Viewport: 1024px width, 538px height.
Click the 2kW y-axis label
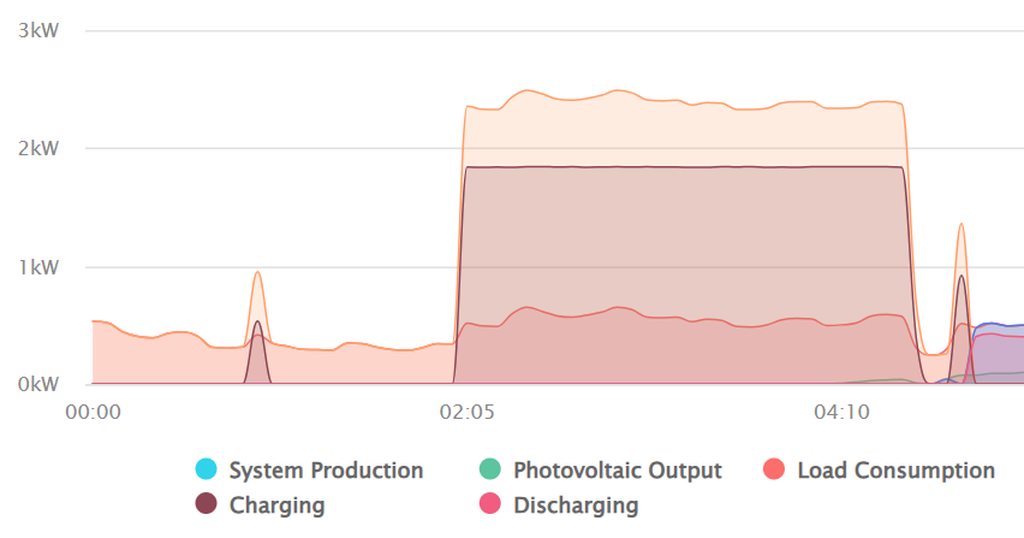click(39, 149)
